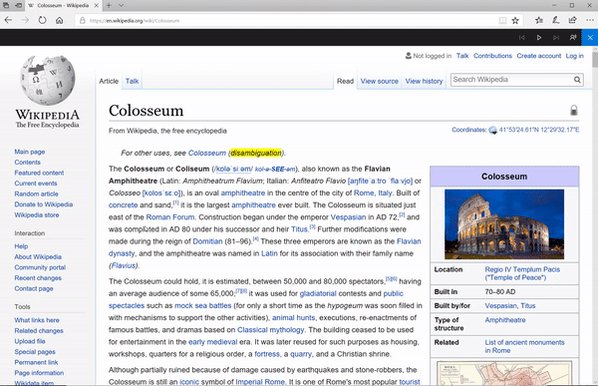Go to browser home page
This screenshot has height=386, width=598.
tap(59, 20)
